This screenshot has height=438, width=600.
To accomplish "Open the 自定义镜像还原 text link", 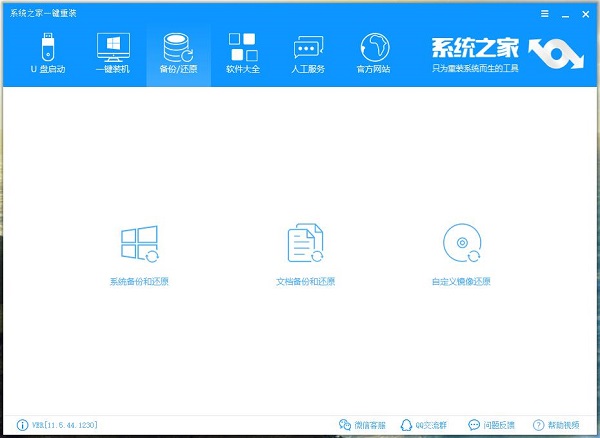I will point(461,282).
